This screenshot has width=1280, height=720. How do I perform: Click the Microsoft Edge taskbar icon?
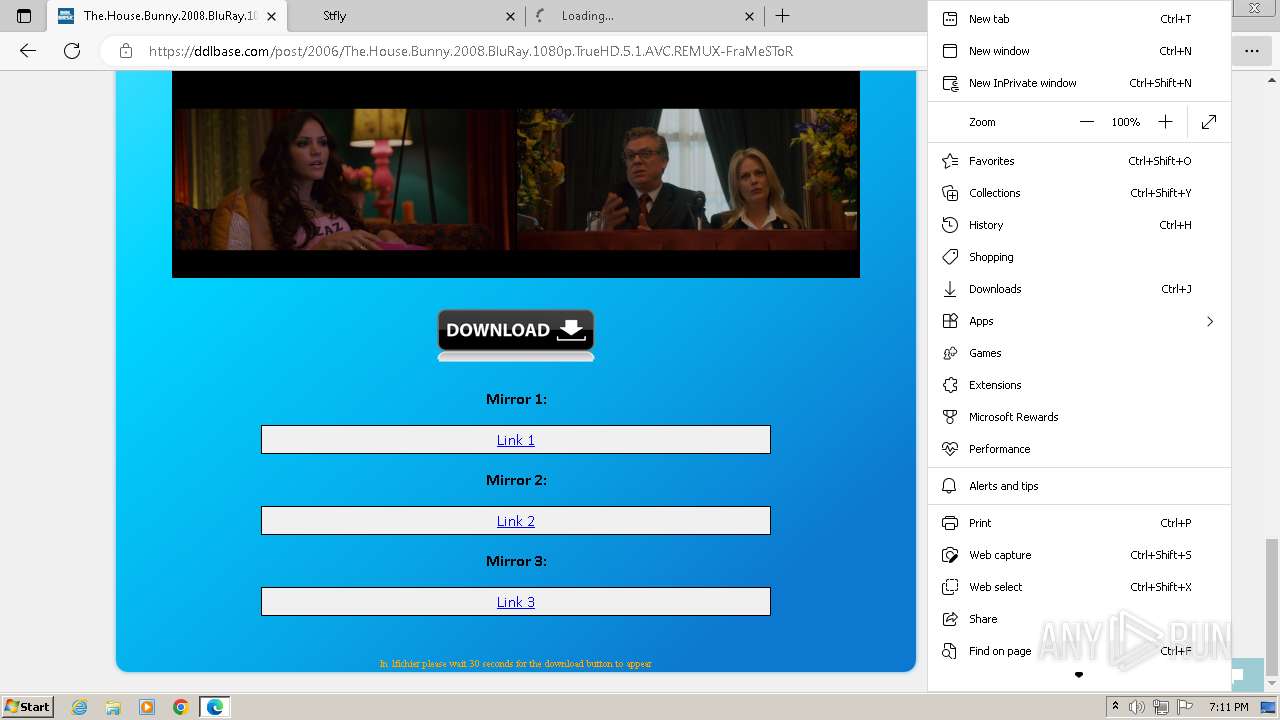[215, 707]
